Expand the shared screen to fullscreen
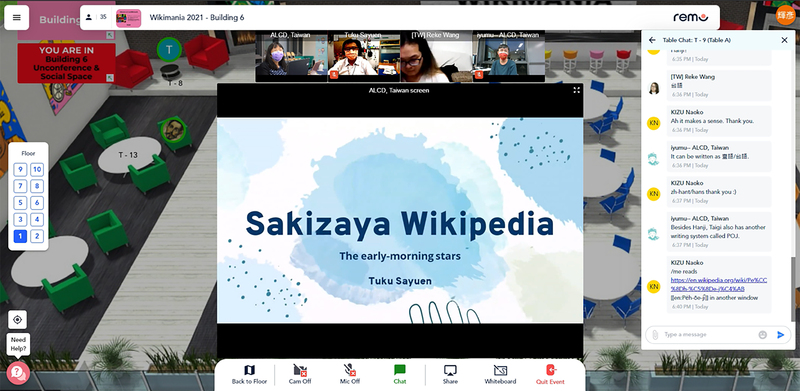 [x=577, y=90]
